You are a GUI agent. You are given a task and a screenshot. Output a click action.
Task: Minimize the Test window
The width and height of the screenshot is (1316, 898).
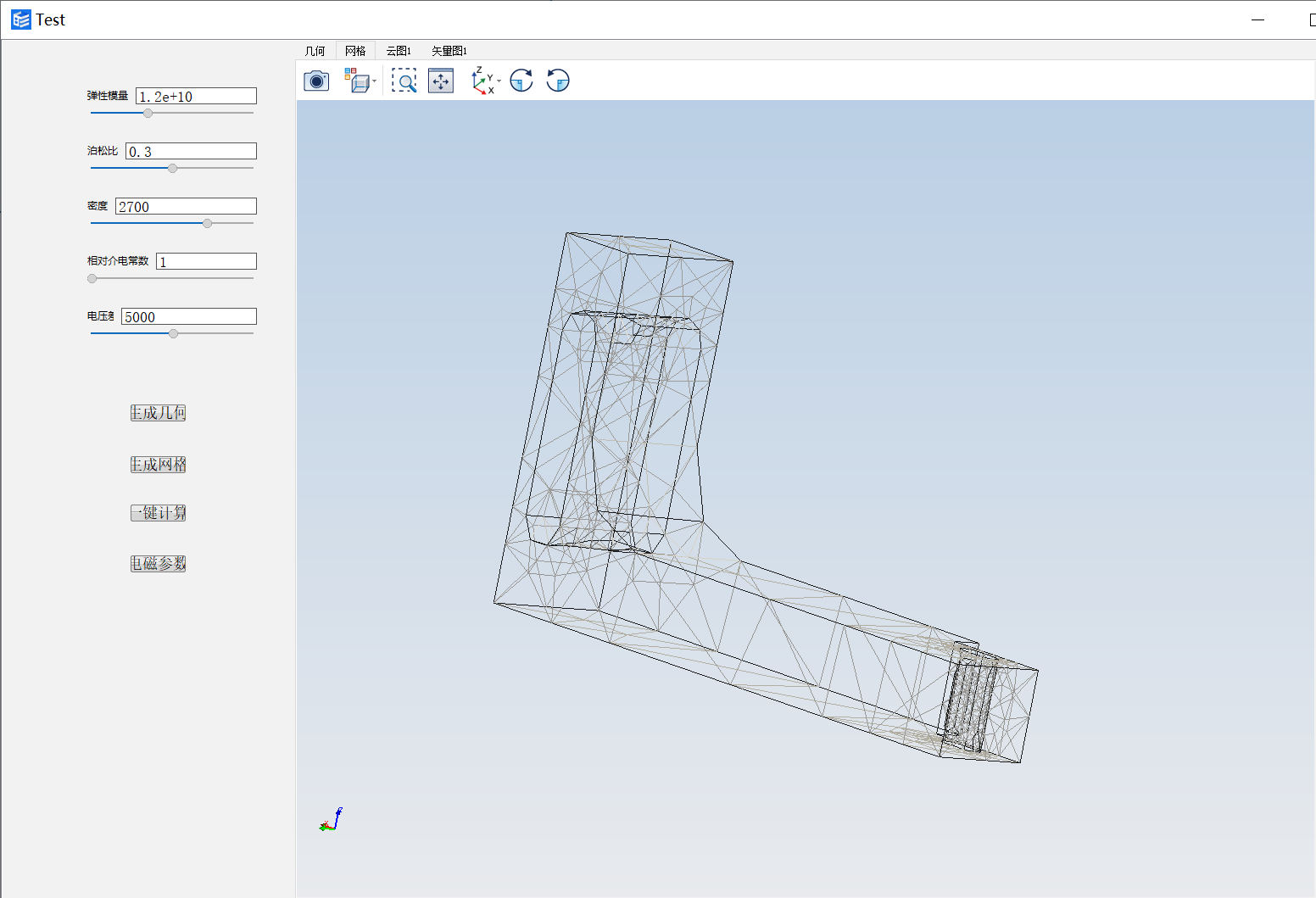1258,20
